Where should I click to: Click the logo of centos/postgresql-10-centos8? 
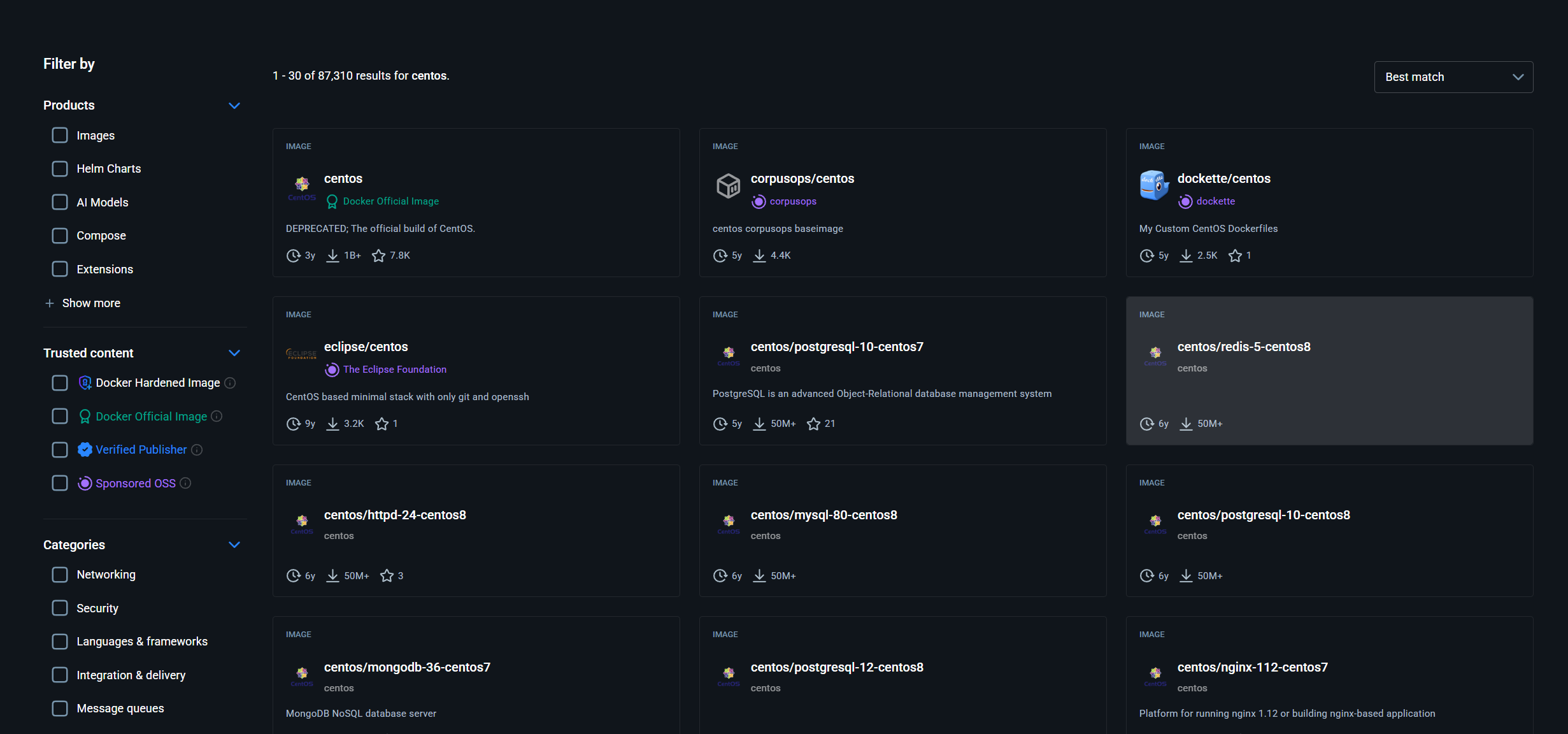coord(1155,524)
